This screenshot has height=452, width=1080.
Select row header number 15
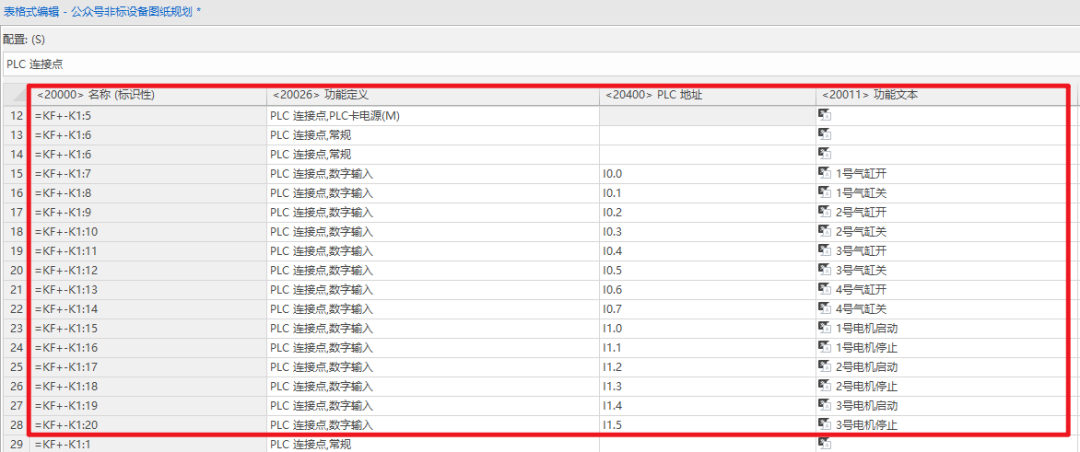[x=16, y=174]
